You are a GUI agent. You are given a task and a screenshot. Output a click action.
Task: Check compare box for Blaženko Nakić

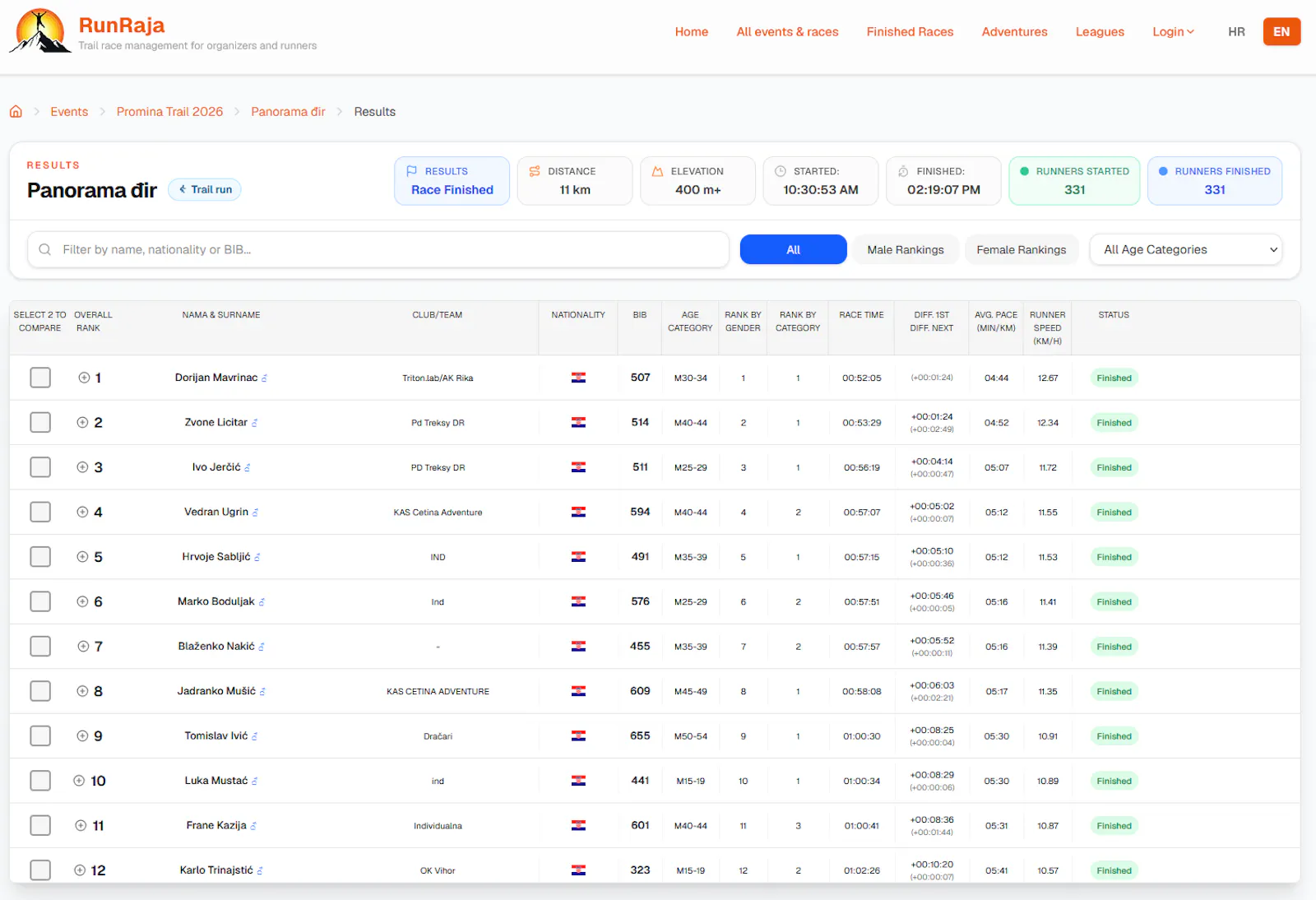coord(40,646)
